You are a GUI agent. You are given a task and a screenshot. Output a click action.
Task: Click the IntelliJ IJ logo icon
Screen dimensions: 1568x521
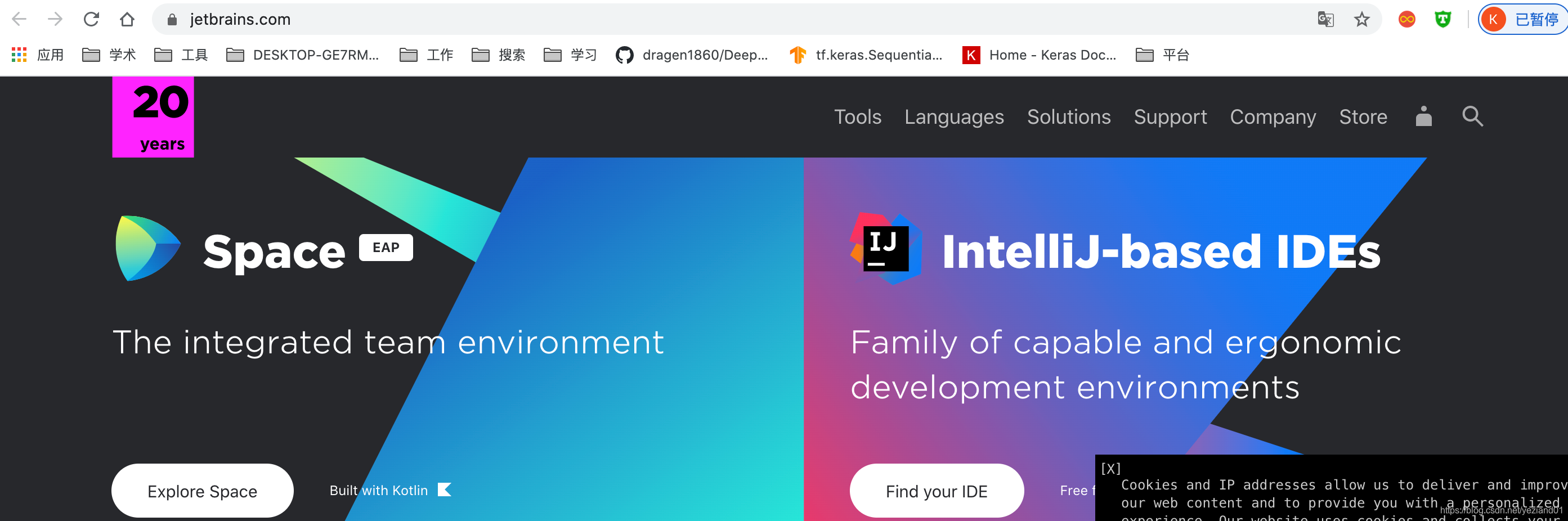point(886,248)
